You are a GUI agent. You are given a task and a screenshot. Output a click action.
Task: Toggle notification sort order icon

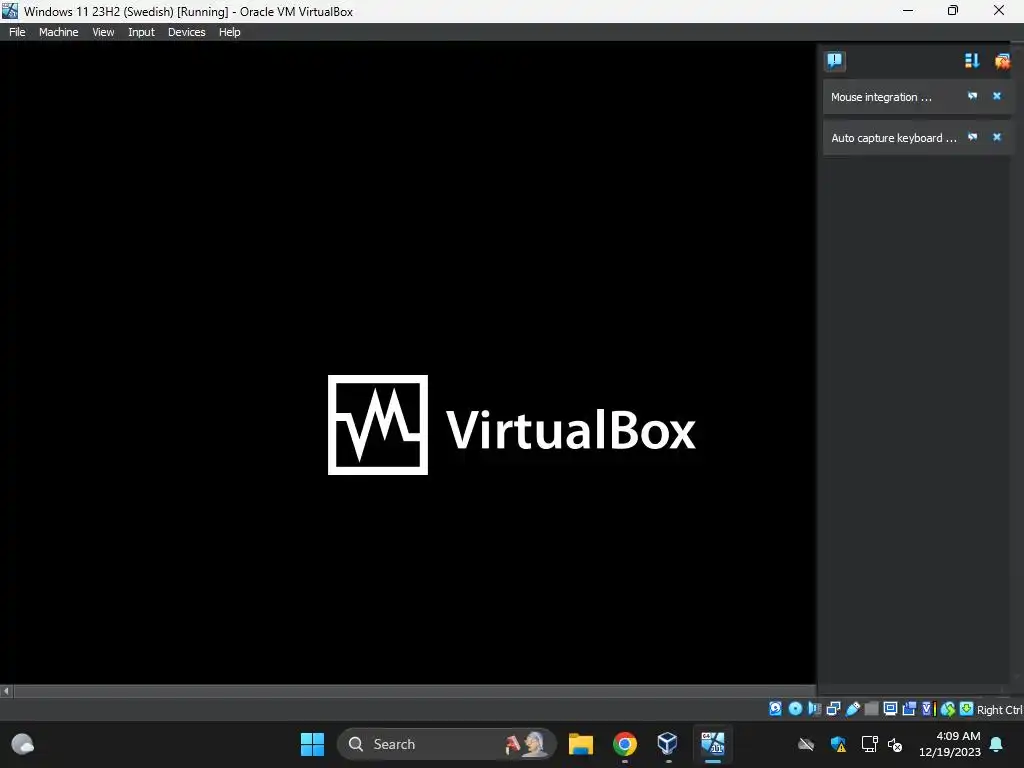(x=972, y=61)
